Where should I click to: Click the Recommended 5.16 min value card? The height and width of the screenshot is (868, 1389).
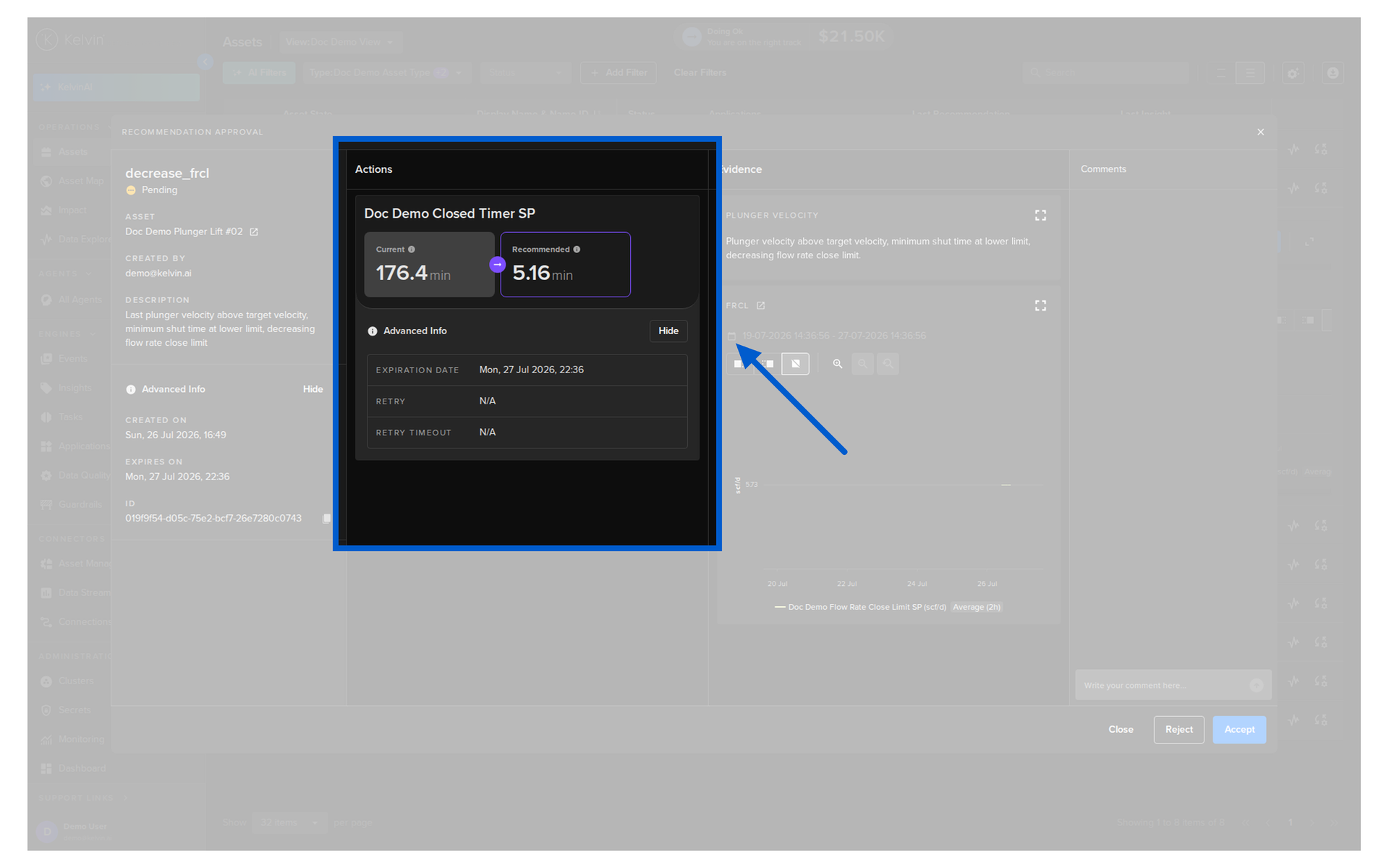pos(565,265)
